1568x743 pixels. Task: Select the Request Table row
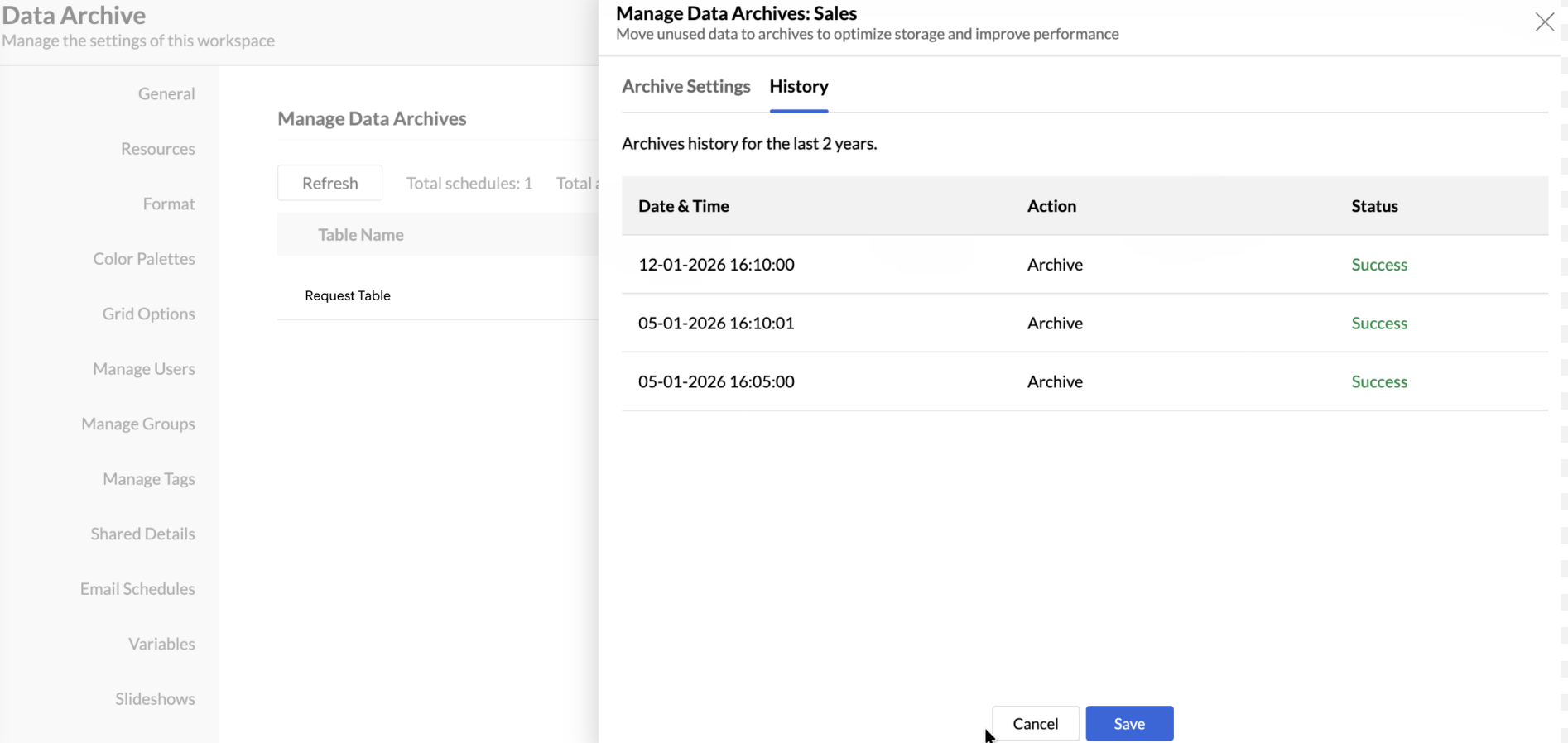(348, 295)
